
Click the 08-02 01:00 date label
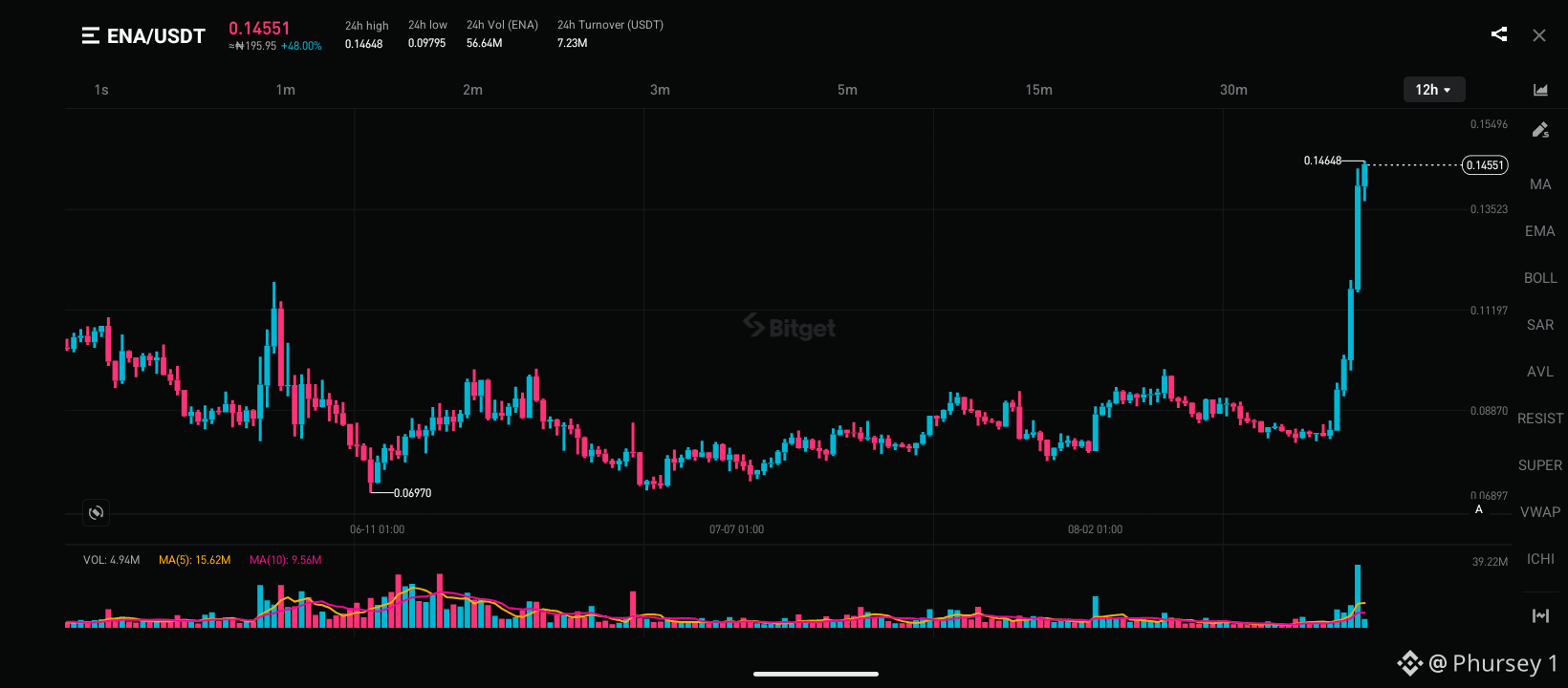point(1096,529)
